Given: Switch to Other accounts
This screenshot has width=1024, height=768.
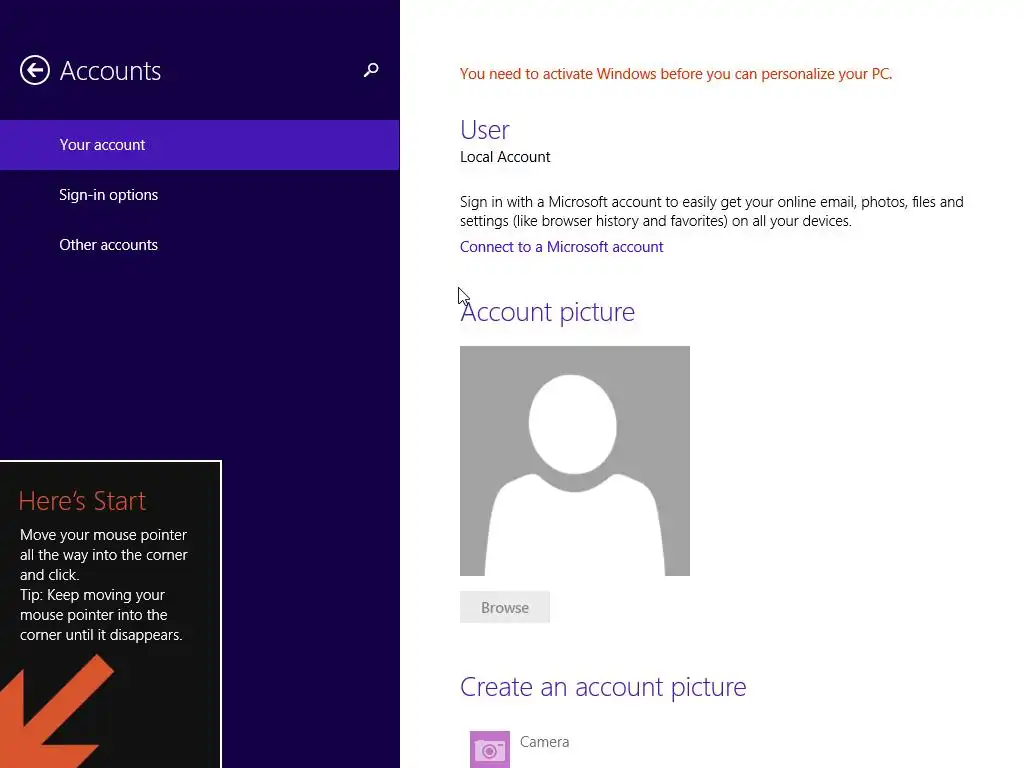Looking at the screenshot, I should point(199,245).
